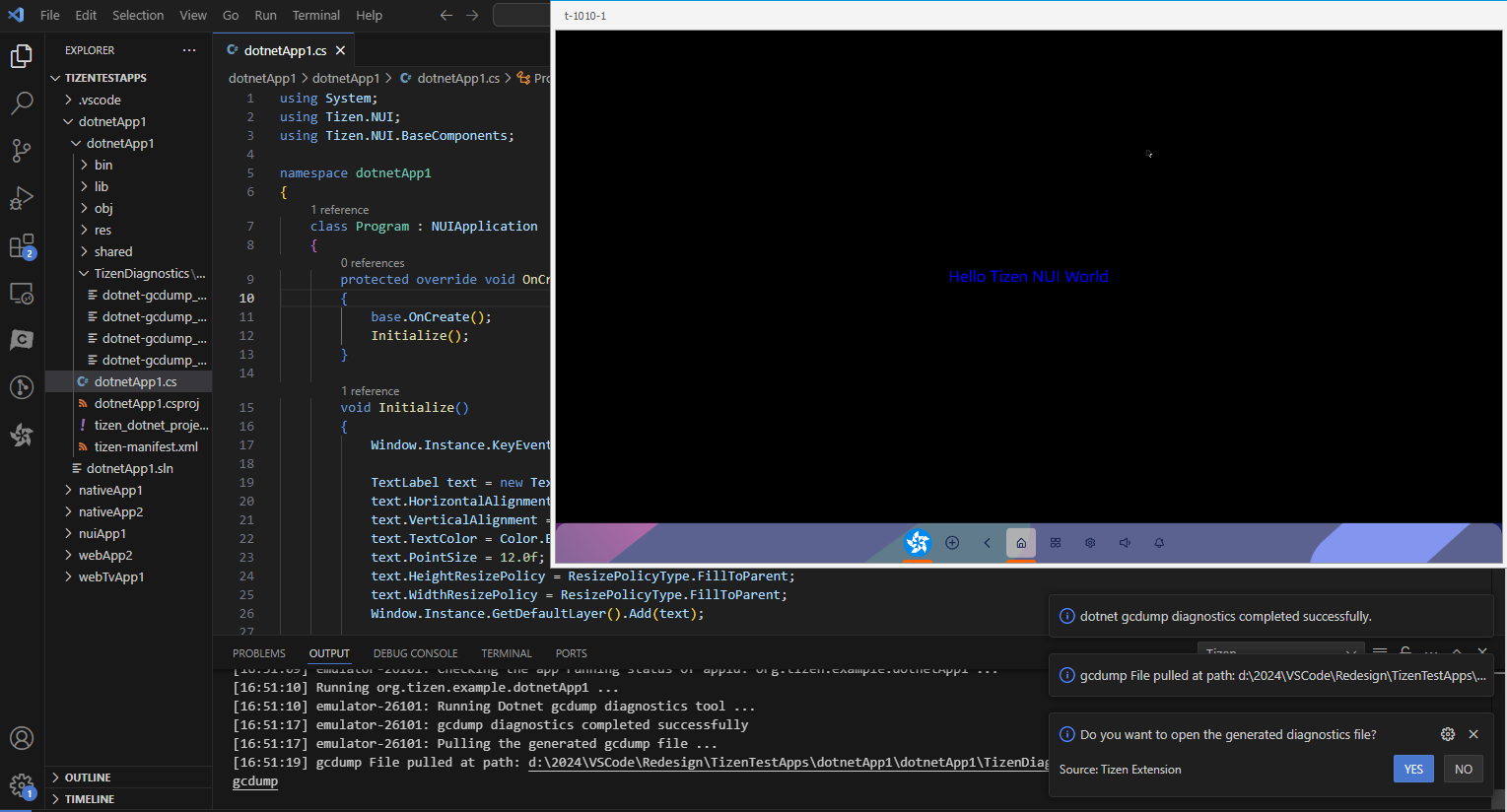Viewport: 1507px width, 812px height.
Task: Tap the back arrow on the emulator taskbar
Action: pyautogui.click(x=987, y=543)
